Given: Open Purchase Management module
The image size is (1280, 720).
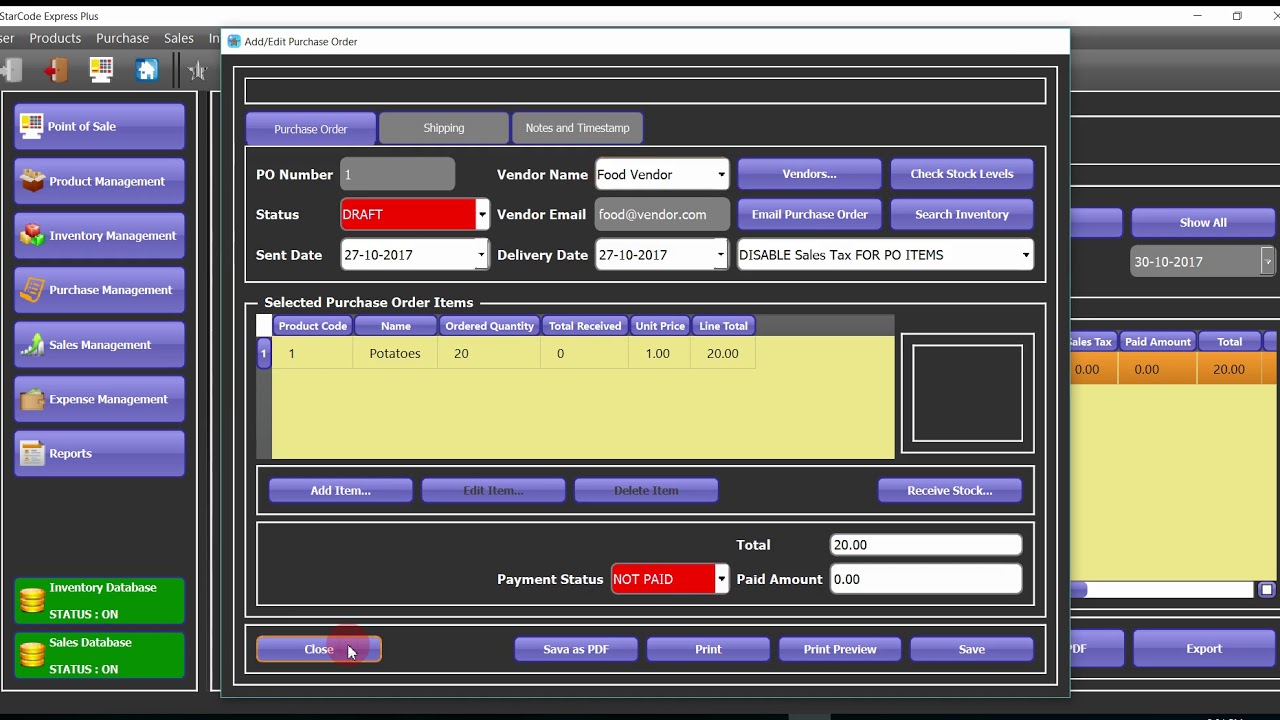Looking at the screenshot, I should coord(99,290).
